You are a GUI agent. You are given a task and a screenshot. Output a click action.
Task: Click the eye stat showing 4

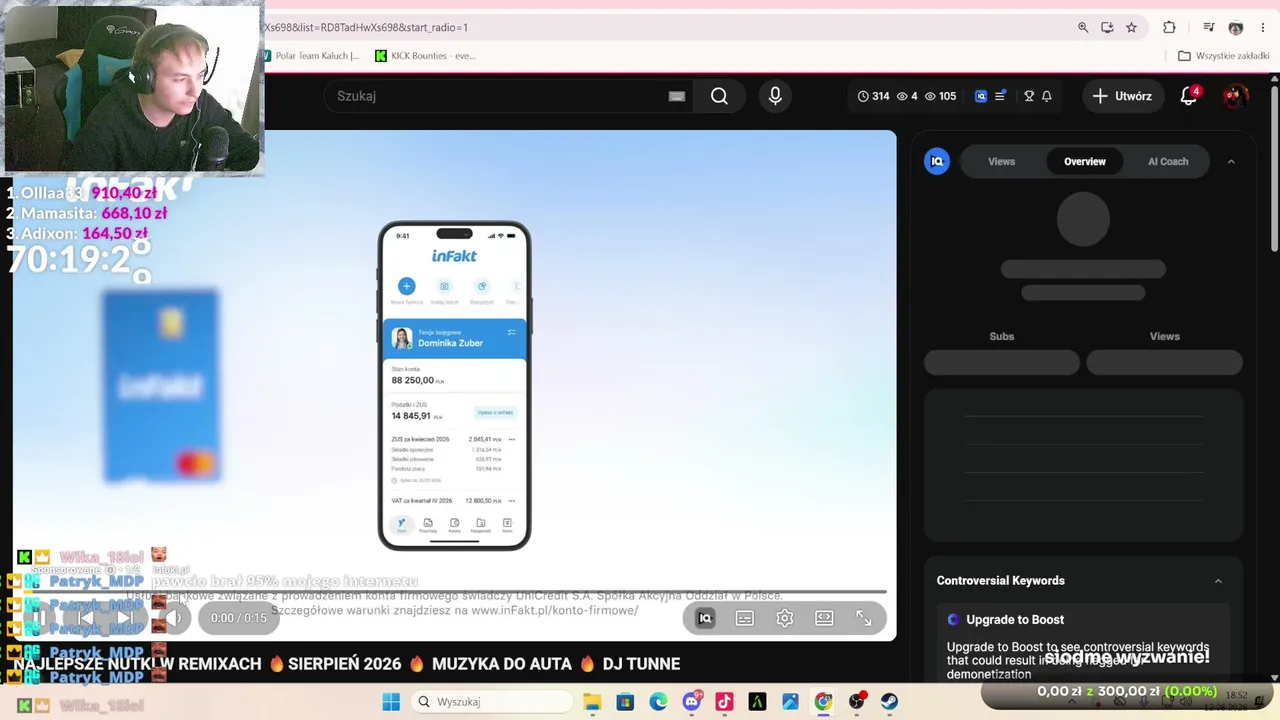[907, 96]
